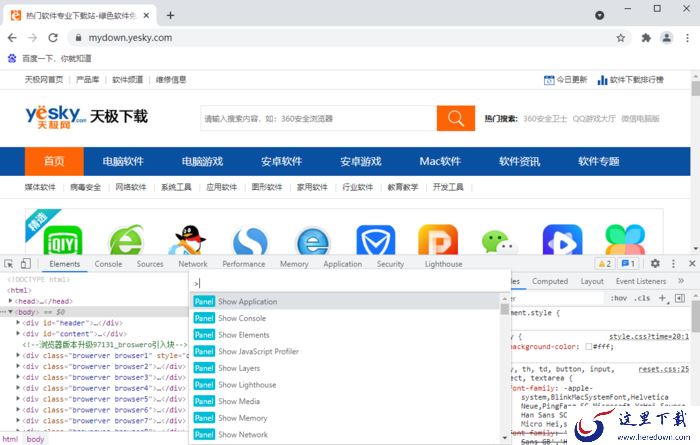Image resolution: width=700 pixels, height=445 pixels.
Task: Expand the head element node
Action: 10,301
